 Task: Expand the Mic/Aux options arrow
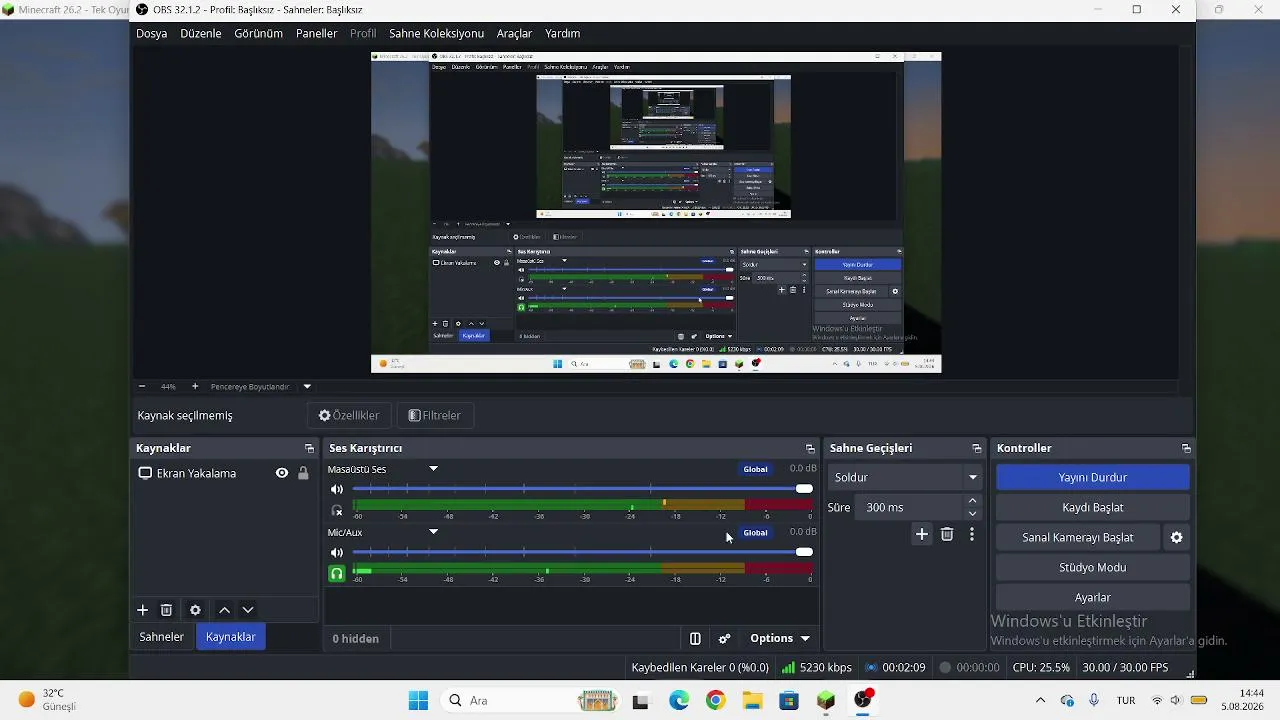point(434,531)
